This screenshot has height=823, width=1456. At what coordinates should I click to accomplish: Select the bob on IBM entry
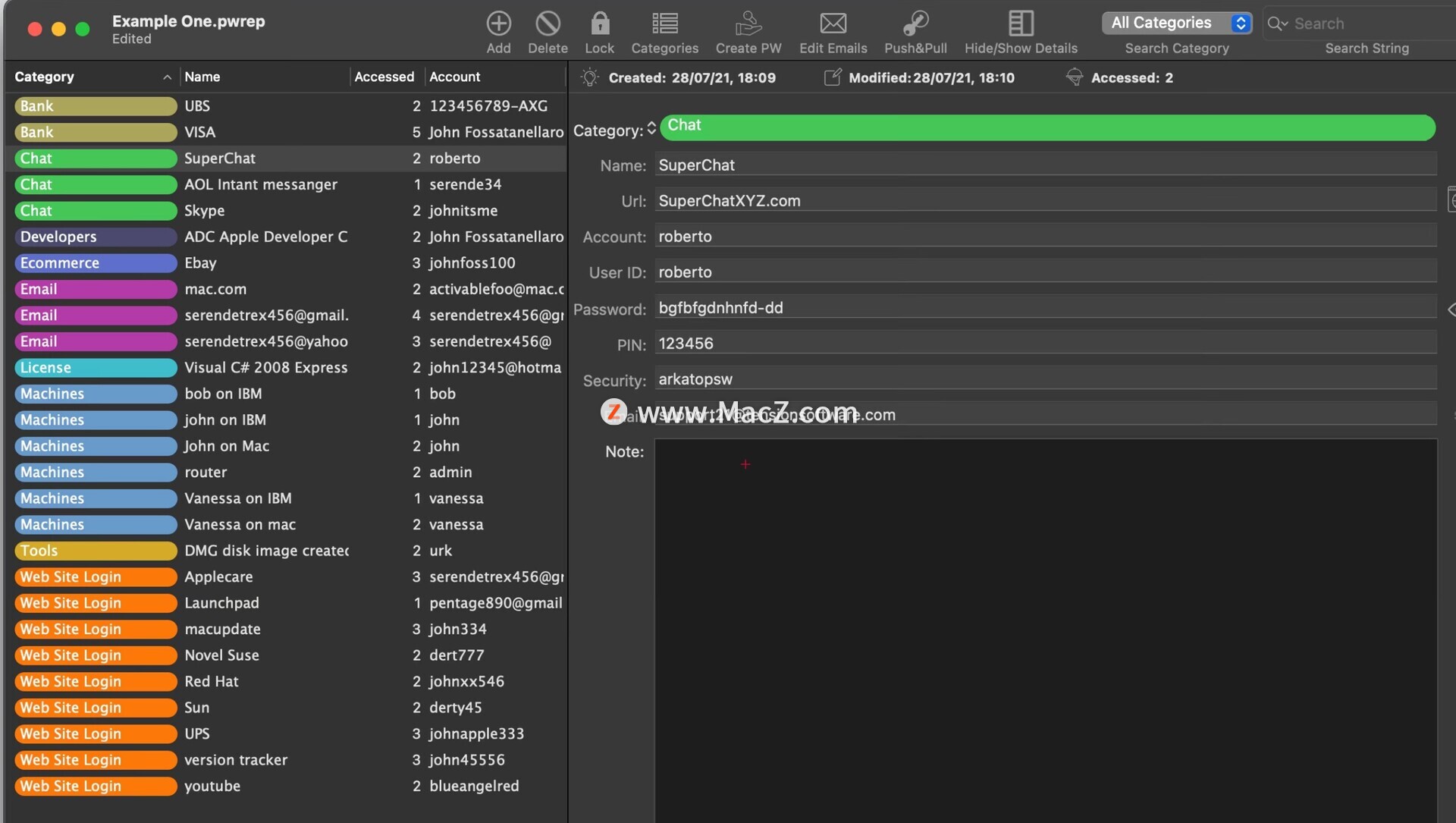(286, 394)
